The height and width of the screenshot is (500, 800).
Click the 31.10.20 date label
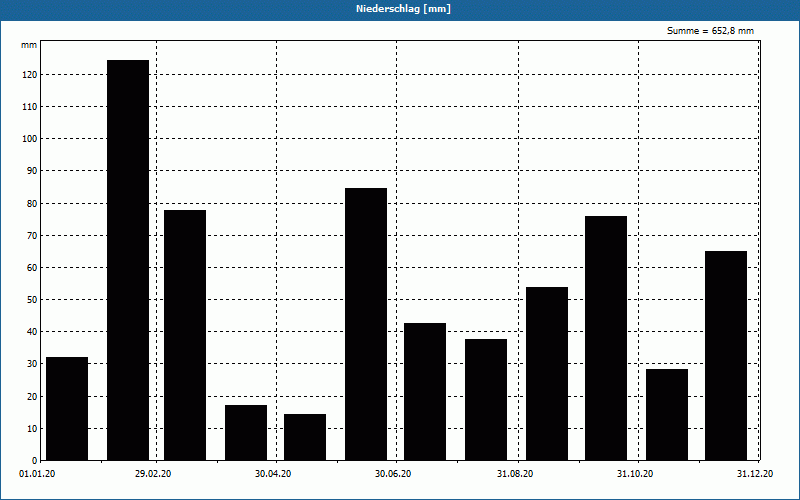pyautogui.click(x=635, y=474)
